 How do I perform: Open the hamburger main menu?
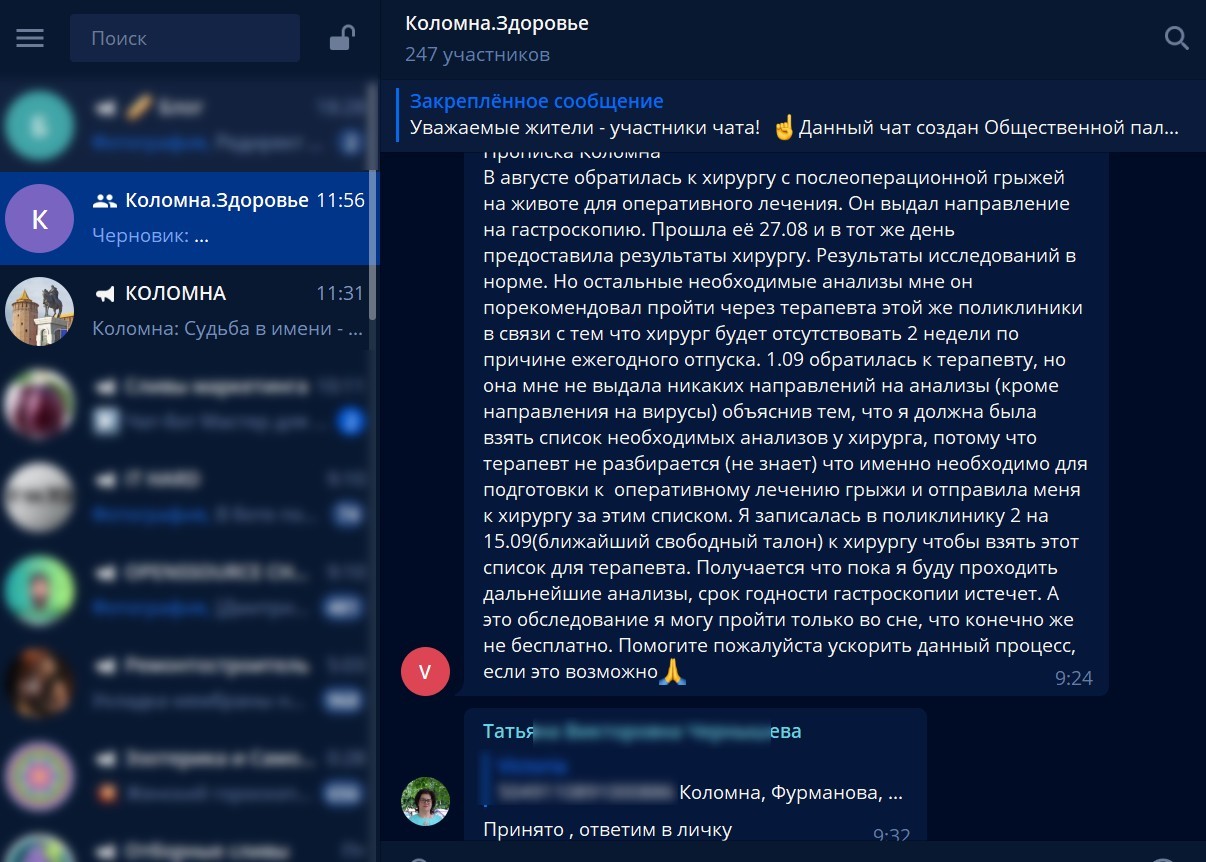coord(30,39)
